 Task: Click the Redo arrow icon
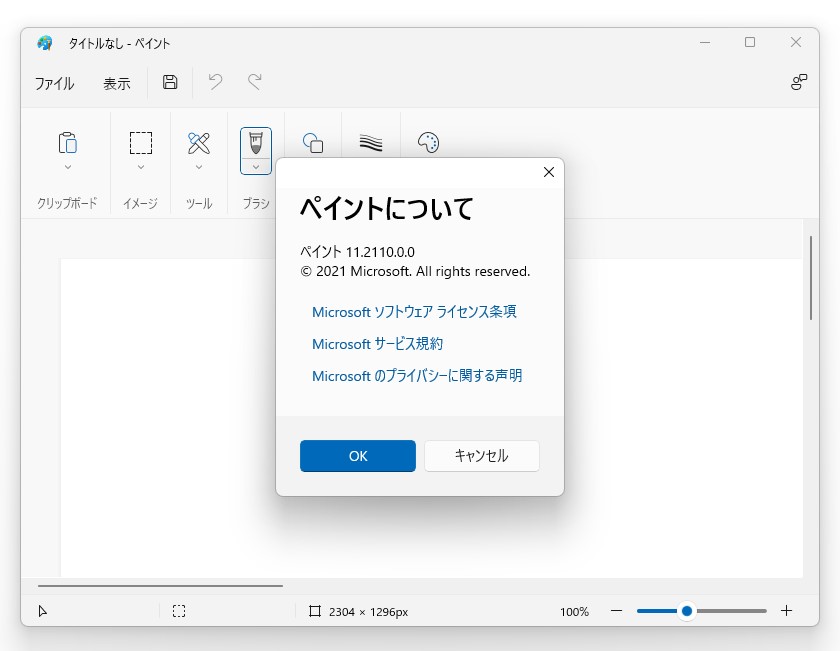254,83
